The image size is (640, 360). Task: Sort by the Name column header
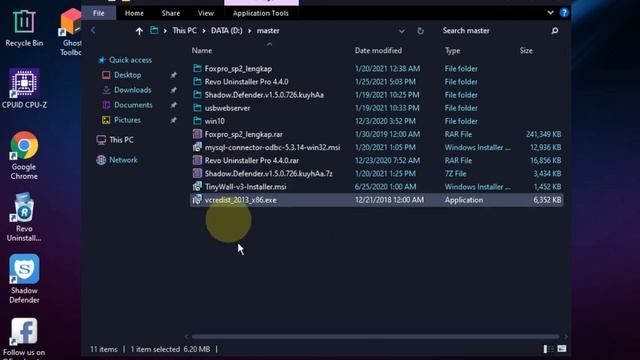[202, 51]
